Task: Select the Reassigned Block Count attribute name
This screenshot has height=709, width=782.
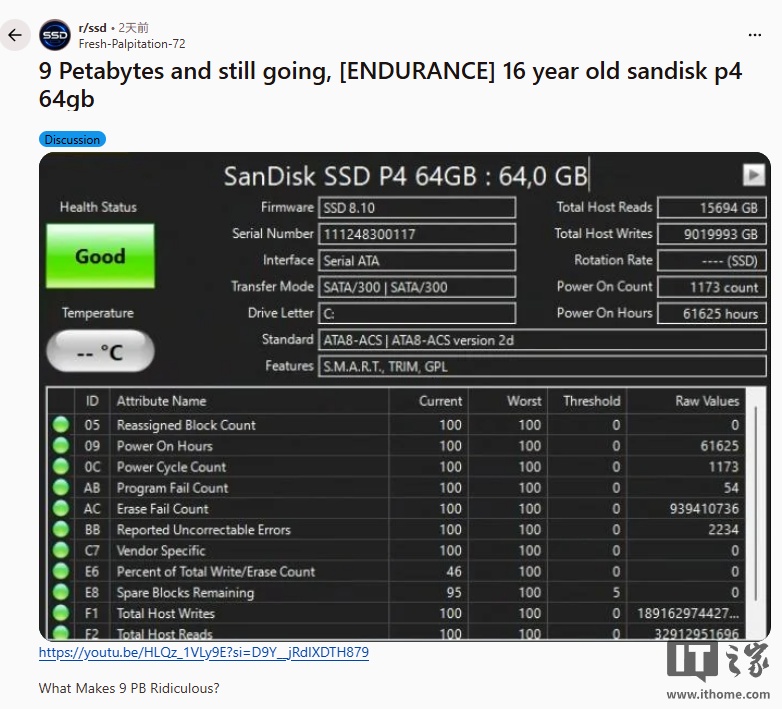Action: [x=186, y=425]
